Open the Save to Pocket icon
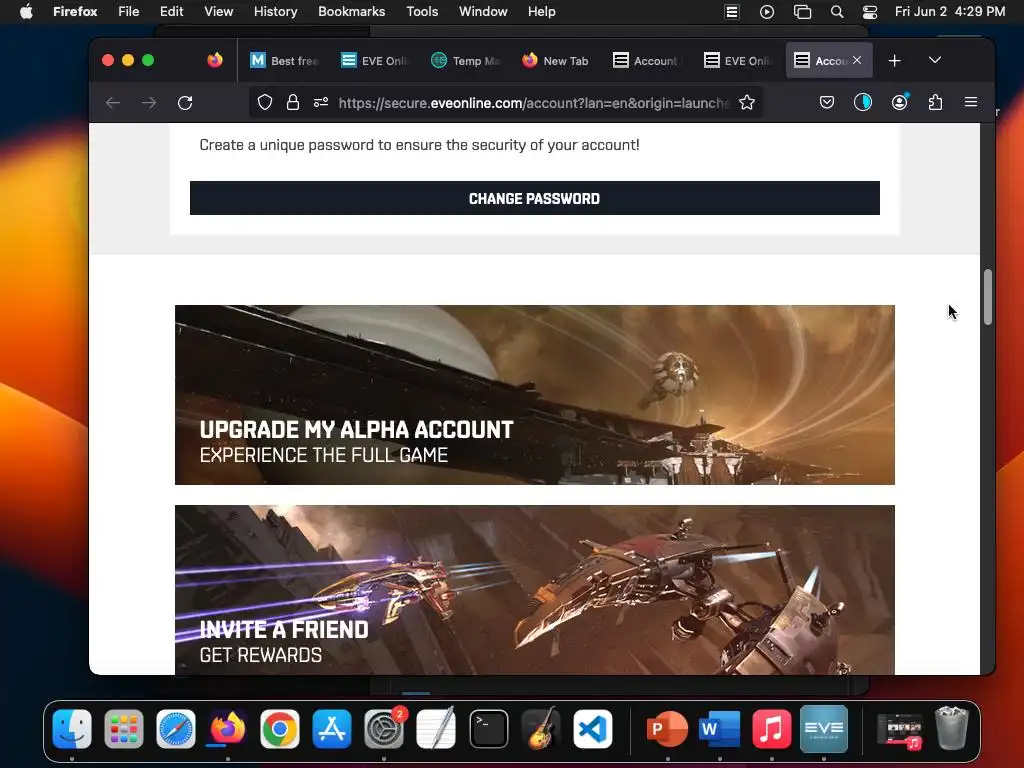Image resolution: width=1024 pixels, height=768 pixels. pos(827,103)
